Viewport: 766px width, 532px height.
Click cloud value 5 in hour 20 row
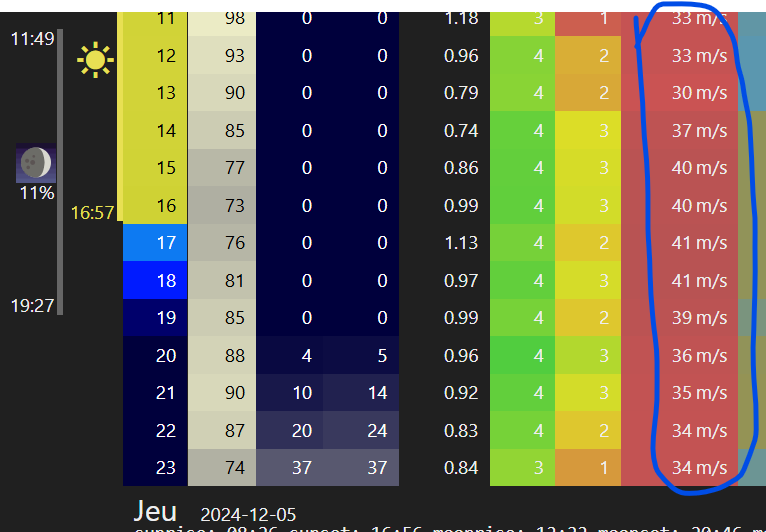361,355
